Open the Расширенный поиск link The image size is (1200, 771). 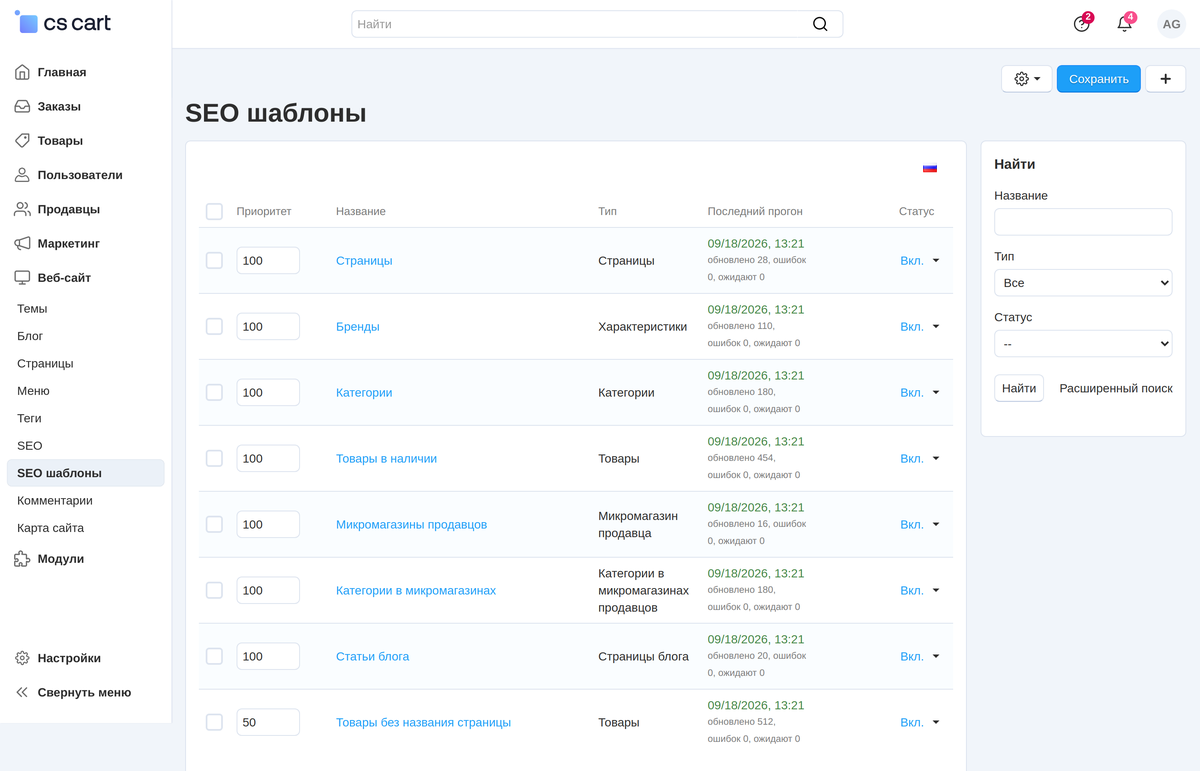point(1116,388)
